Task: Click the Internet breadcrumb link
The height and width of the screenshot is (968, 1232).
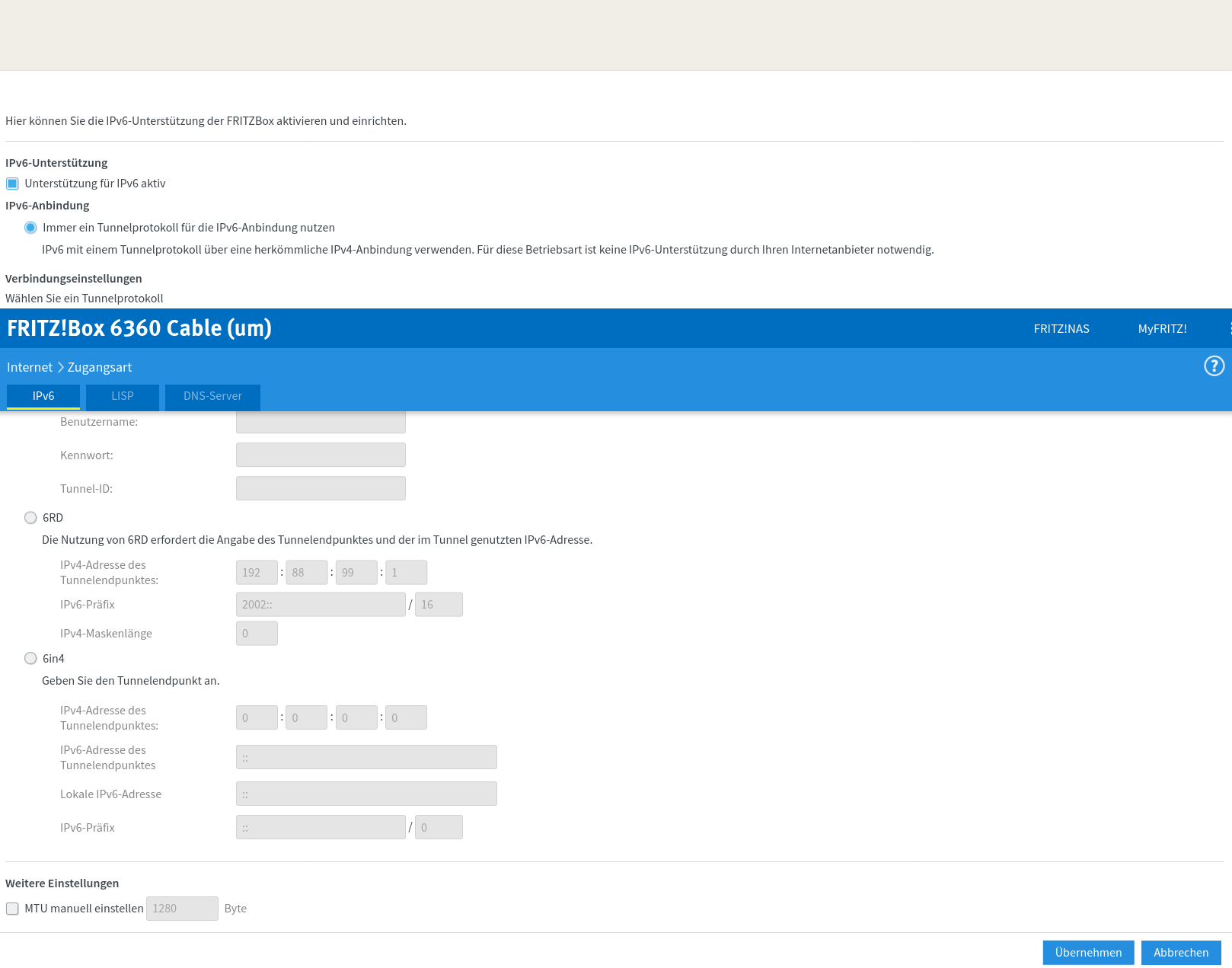Action: pos(30,367)
